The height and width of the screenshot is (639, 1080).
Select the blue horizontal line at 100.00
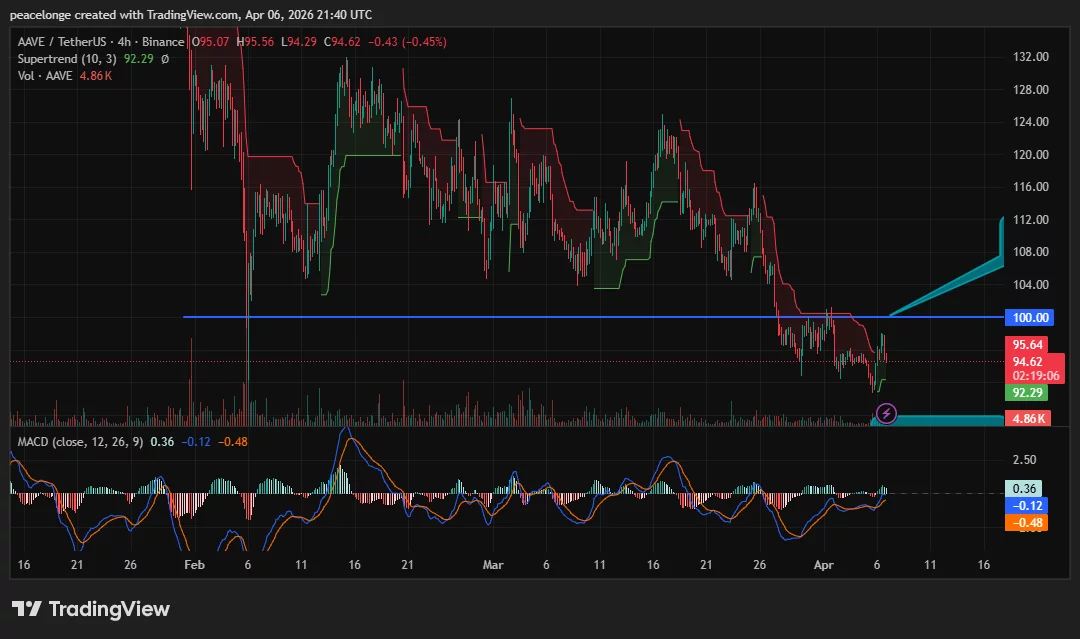pos(500,316)
